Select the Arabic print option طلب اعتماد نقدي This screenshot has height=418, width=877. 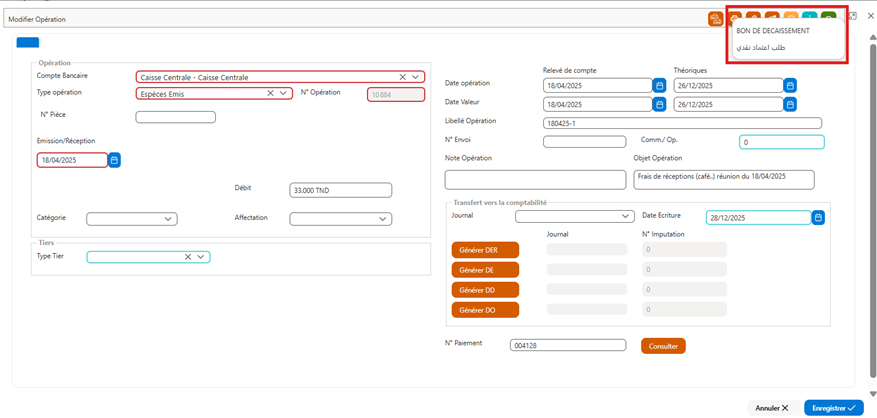pos(761,48)
